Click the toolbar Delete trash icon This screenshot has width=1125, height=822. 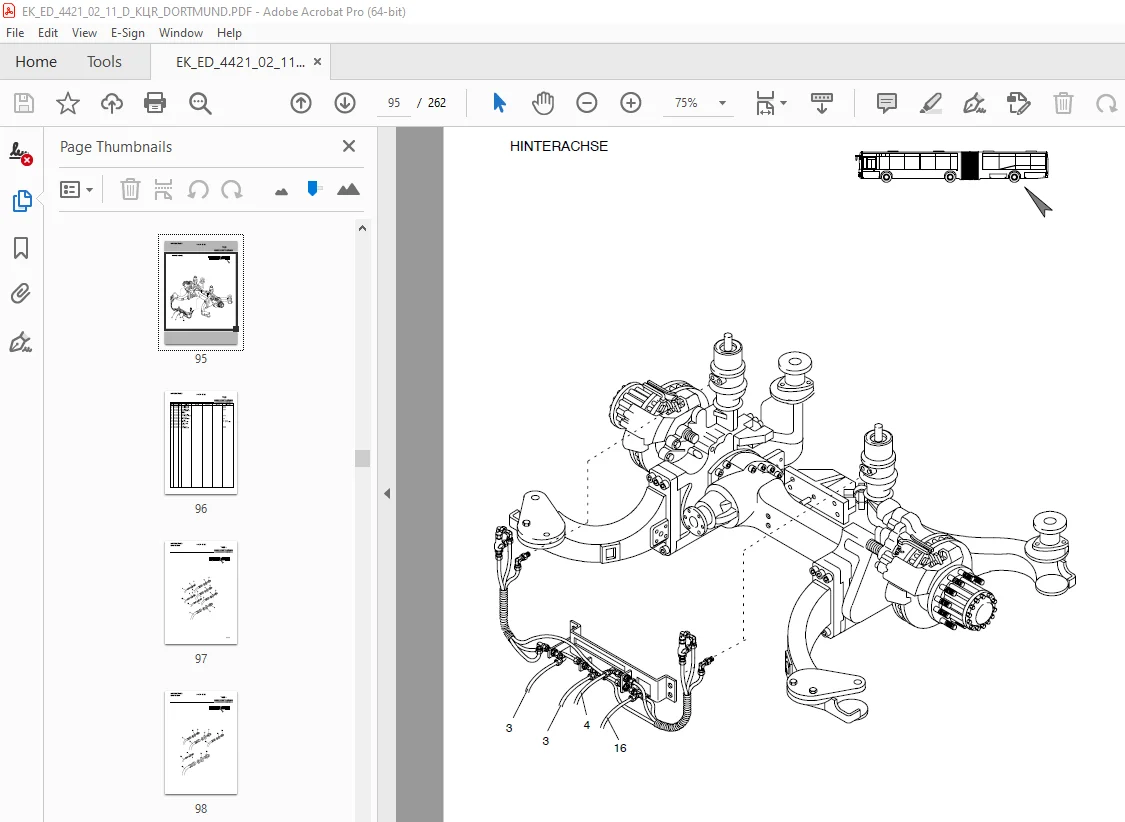(1063, 103)
